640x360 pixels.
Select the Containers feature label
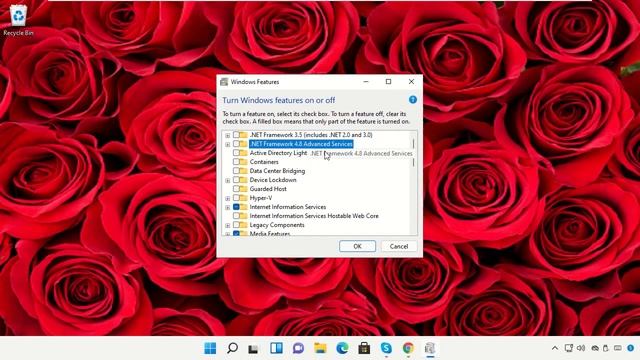[264, 162]
